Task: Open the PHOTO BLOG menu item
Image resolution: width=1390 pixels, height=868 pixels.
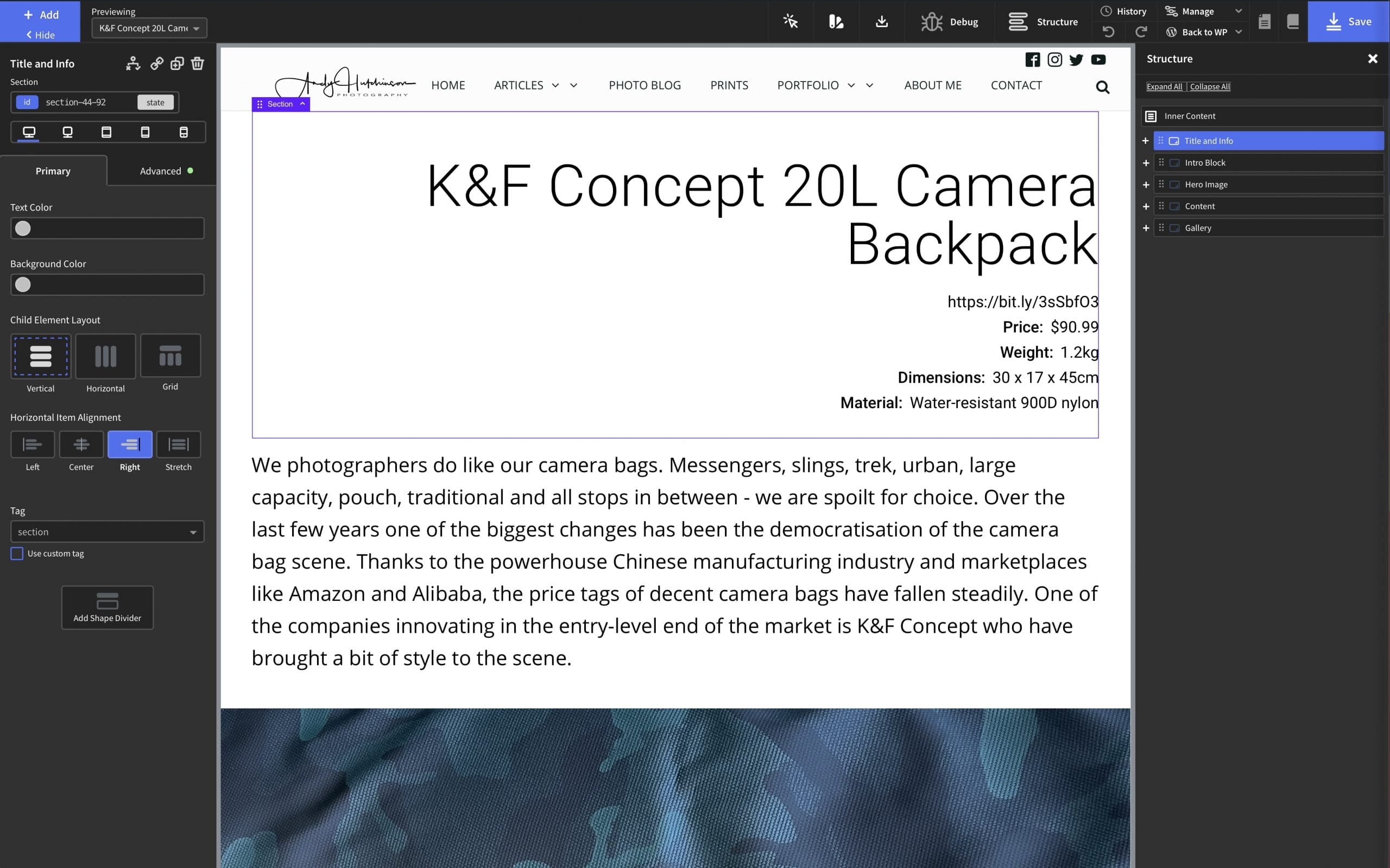Action: pos(644,85)
